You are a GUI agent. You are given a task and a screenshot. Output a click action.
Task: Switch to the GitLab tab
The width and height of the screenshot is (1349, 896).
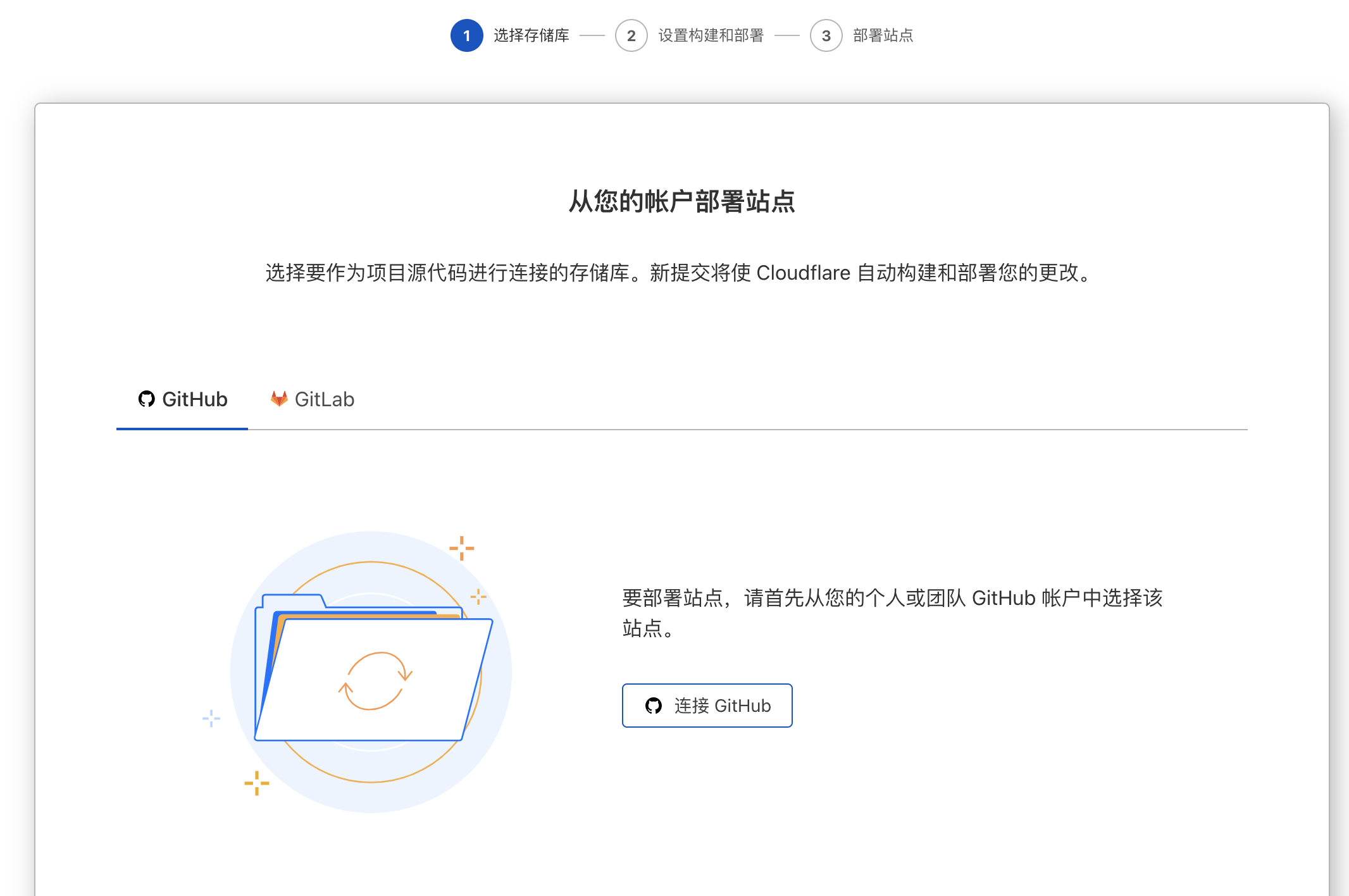point(313,400)
